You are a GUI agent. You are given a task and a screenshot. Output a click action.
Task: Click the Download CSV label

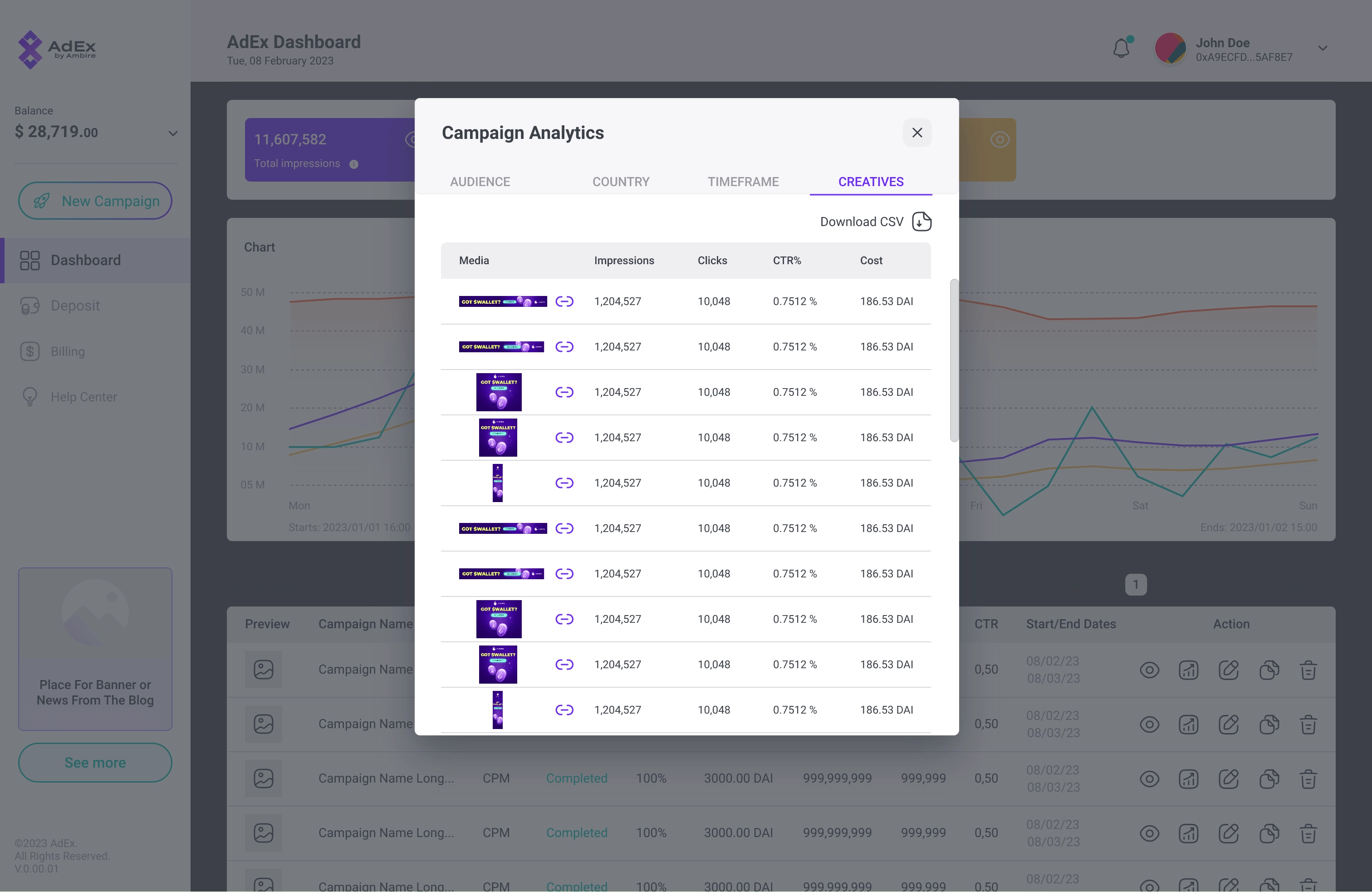[x=861, y=222]
